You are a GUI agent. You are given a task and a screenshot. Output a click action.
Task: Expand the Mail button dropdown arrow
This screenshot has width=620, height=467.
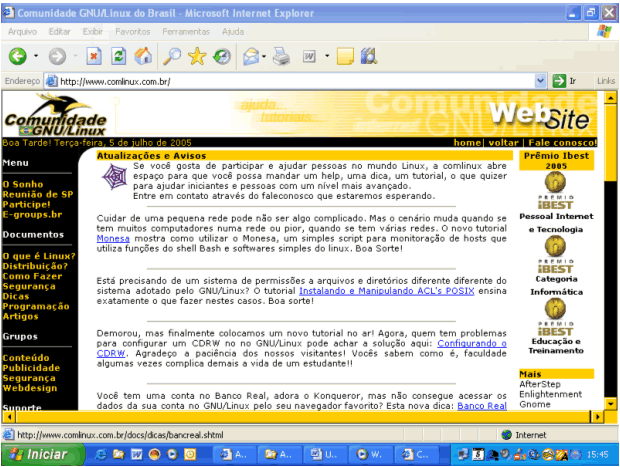(x=265, y=56)
